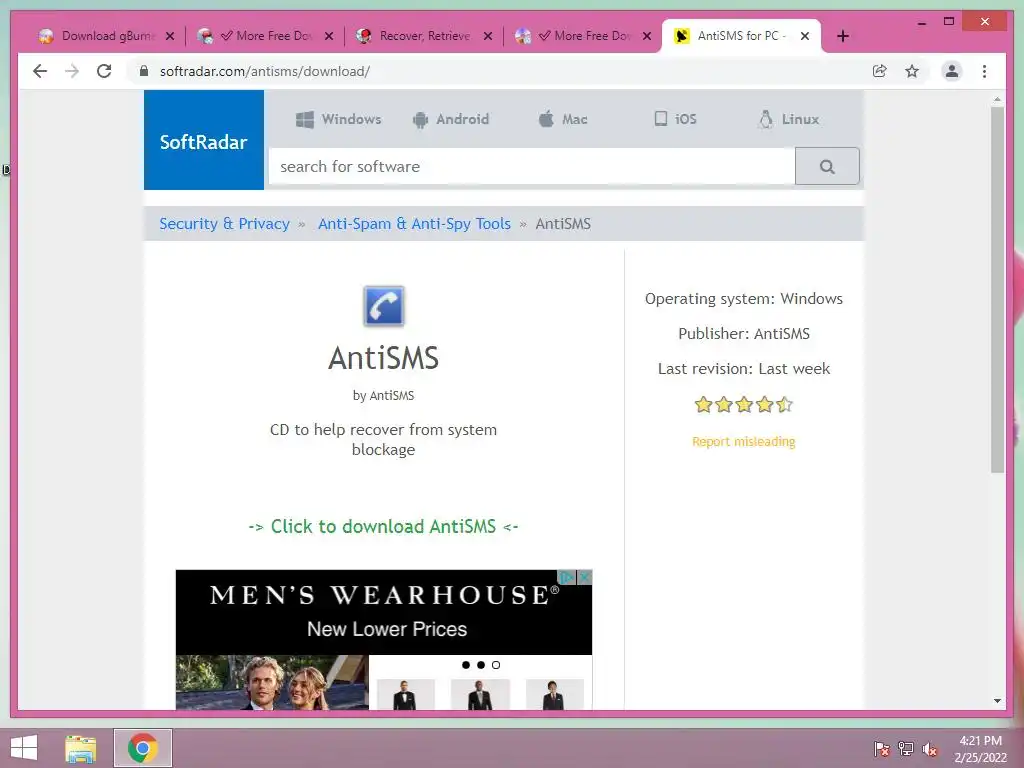Open the Windows Start menu
Image resolution: width=1024 pixels, height=768 pixels.
click(24, 748)
